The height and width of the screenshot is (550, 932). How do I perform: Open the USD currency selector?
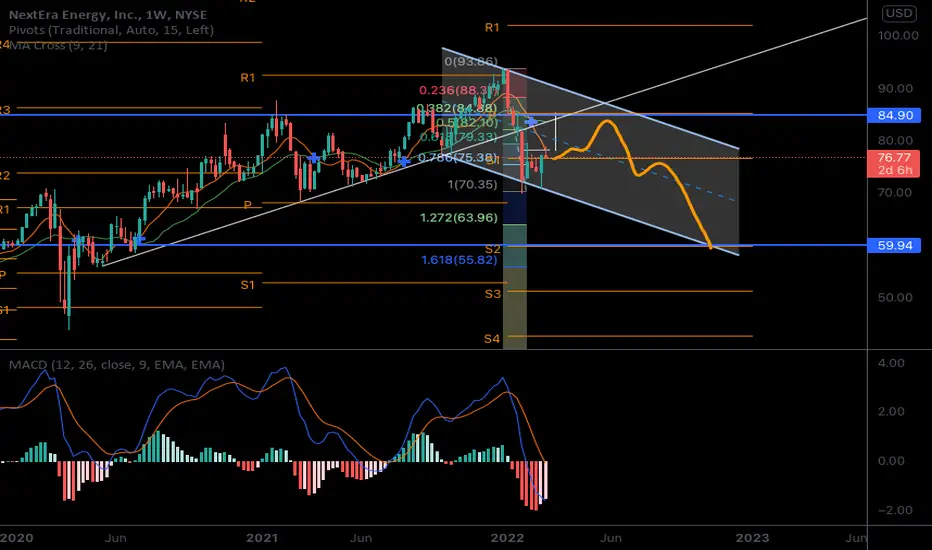coord(899,14)
